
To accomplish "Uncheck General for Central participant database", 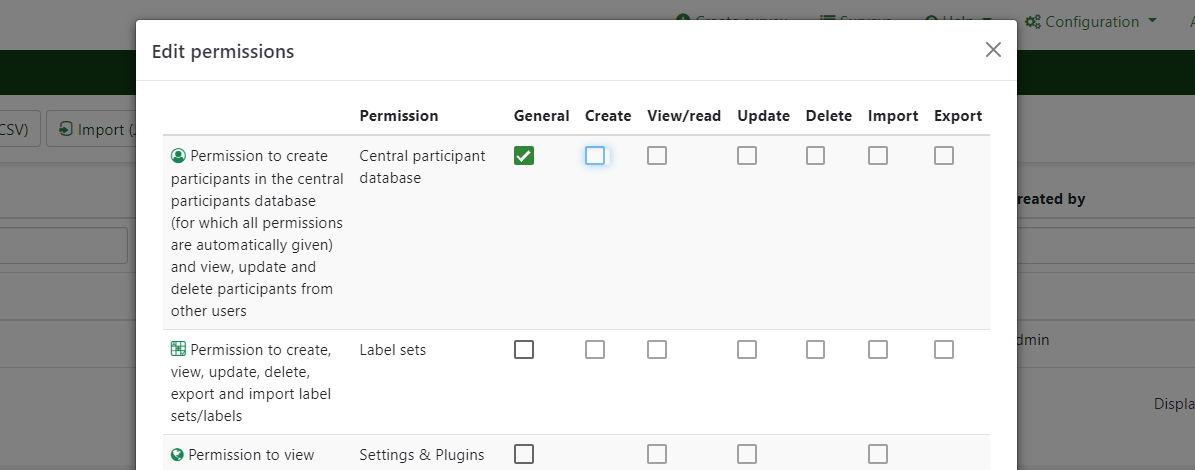I will (x=524, y=156).
